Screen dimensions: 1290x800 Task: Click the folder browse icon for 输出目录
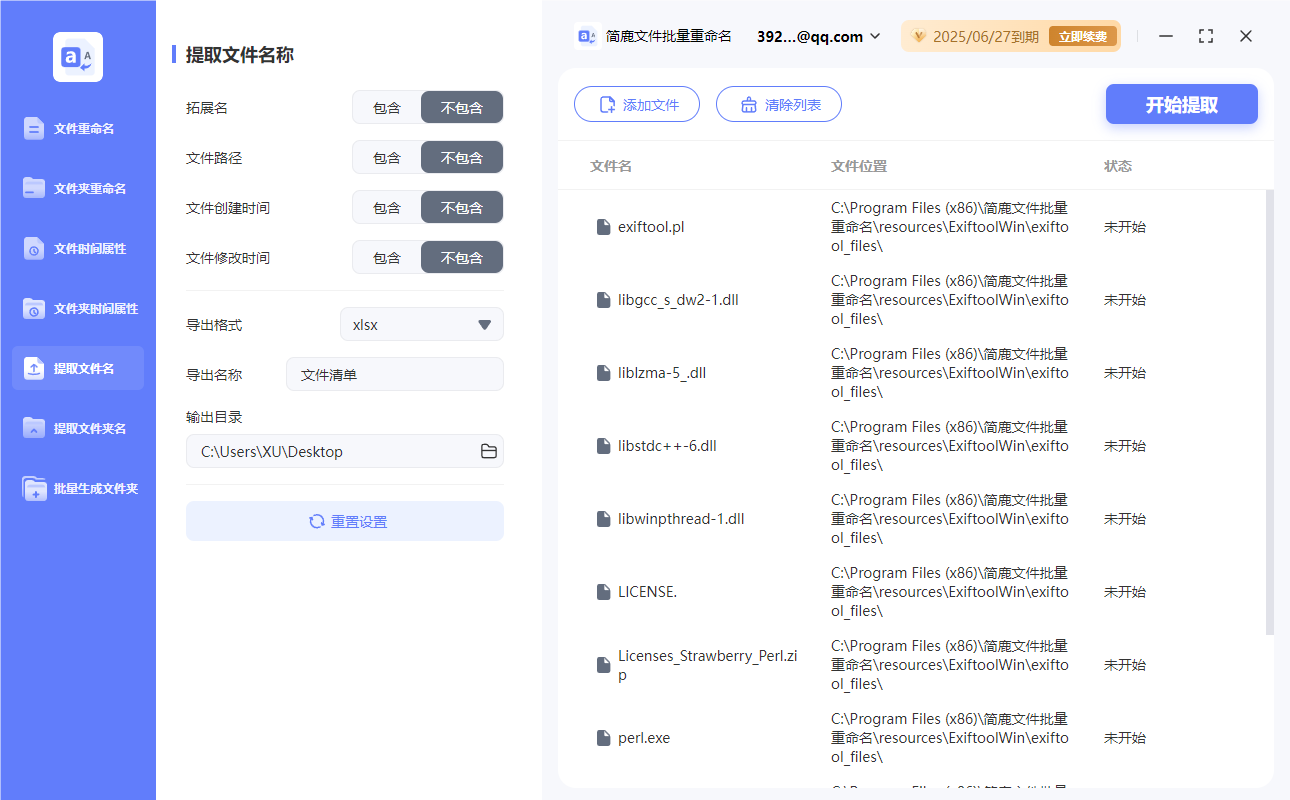click(488, 451)
